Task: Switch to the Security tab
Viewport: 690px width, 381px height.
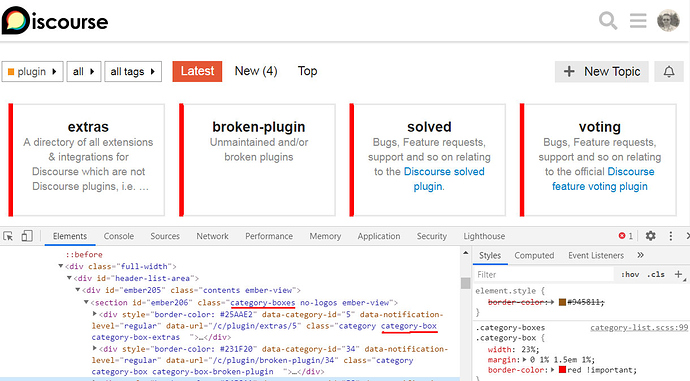Action: pos(432,236)
